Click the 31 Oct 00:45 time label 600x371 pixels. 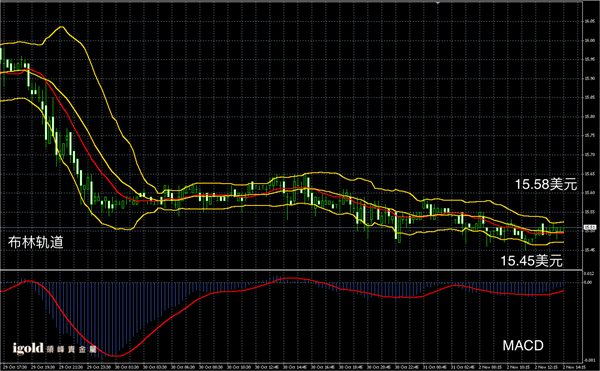click(x=435, y=367)
